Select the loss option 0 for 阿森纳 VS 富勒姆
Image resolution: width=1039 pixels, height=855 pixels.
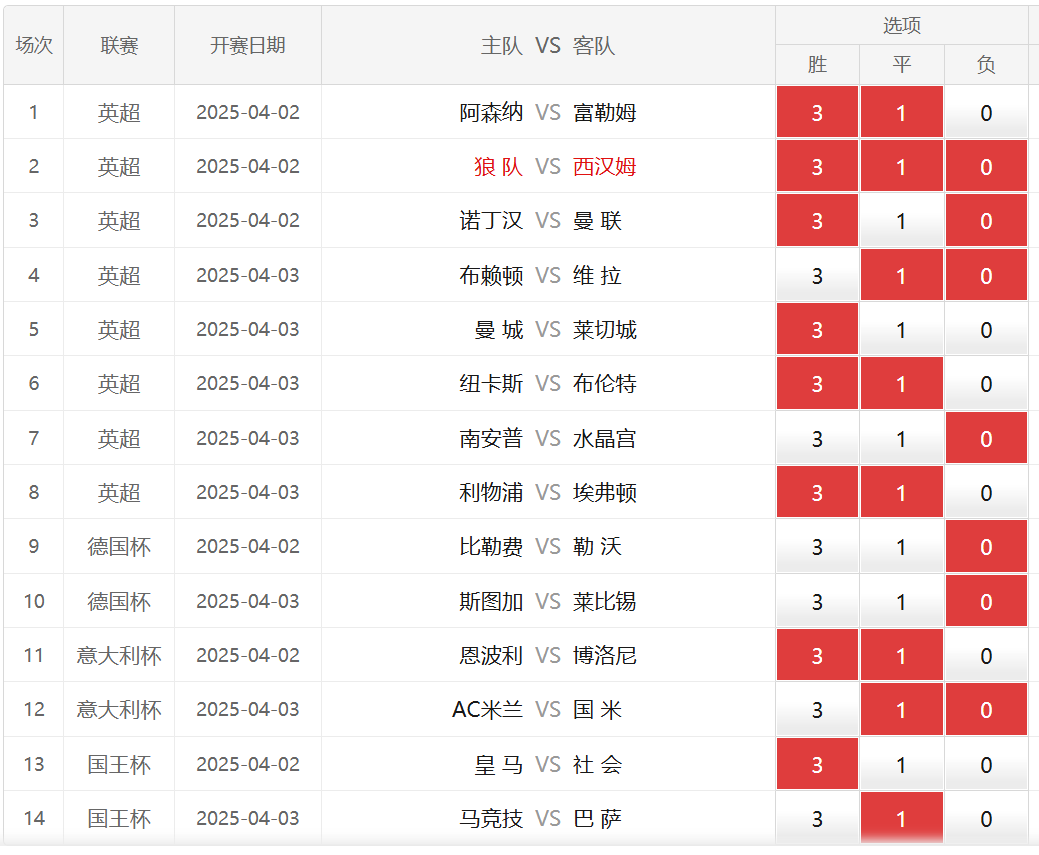pos(986,113)
